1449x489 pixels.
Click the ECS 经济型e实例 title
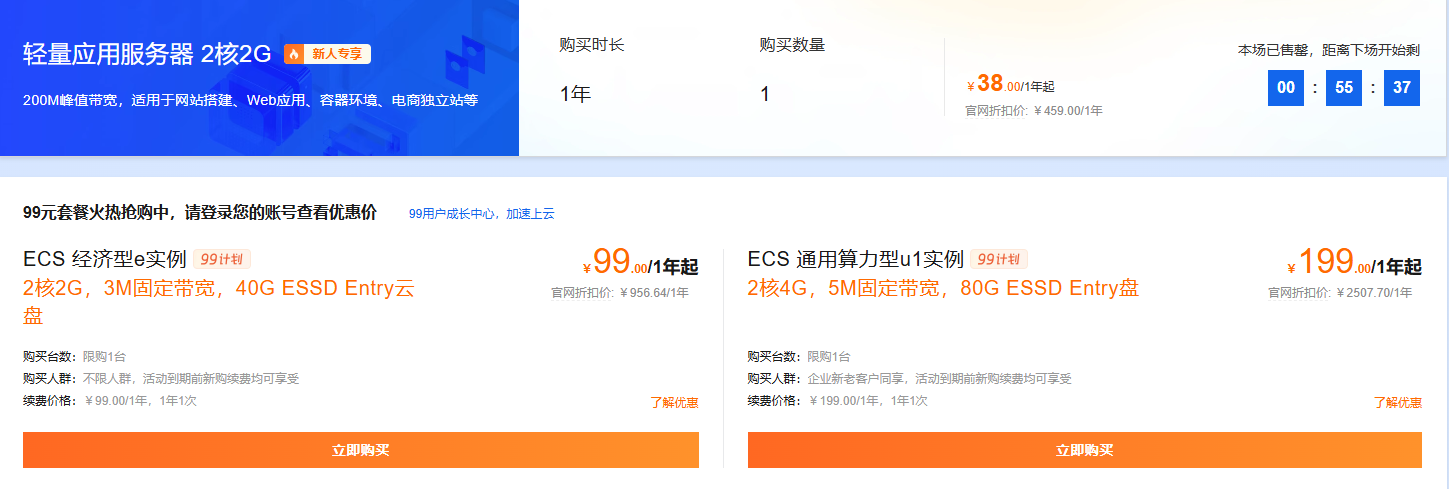105,260
